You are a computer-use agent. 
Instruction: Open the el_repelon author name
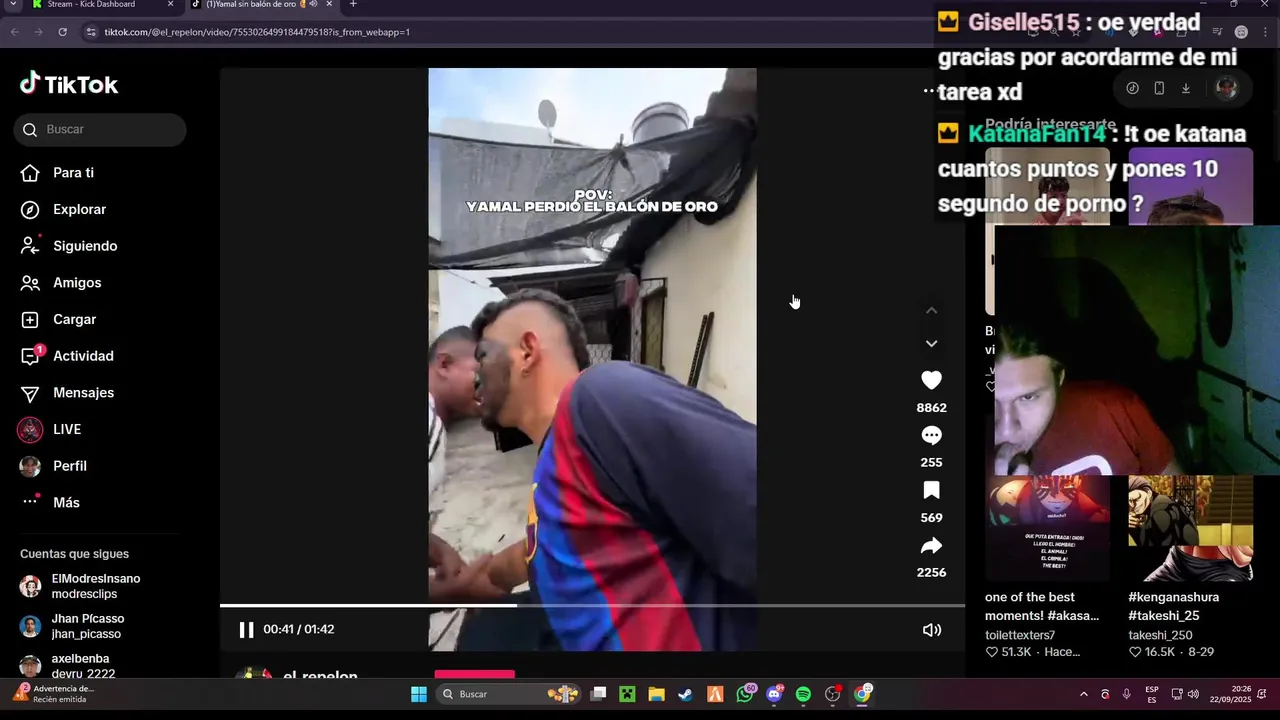320,675
